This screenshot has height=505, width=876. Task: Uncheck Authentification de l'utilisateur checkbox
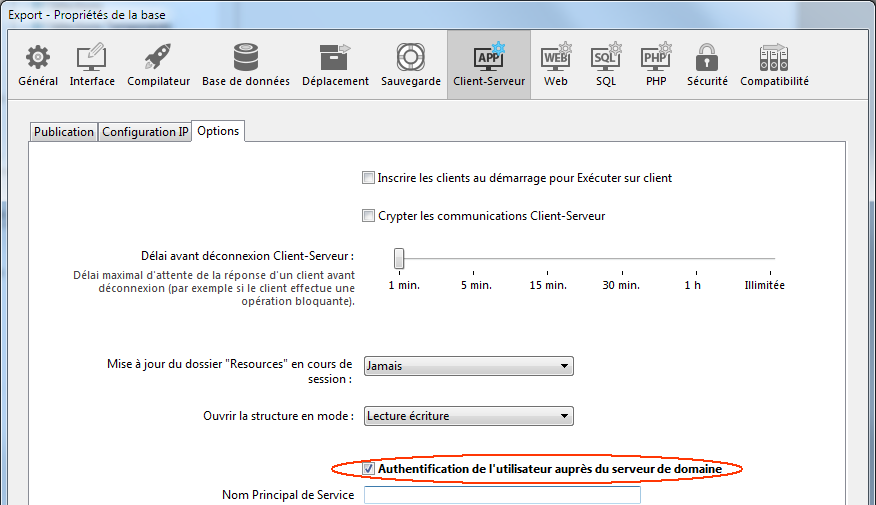[369, 468]
